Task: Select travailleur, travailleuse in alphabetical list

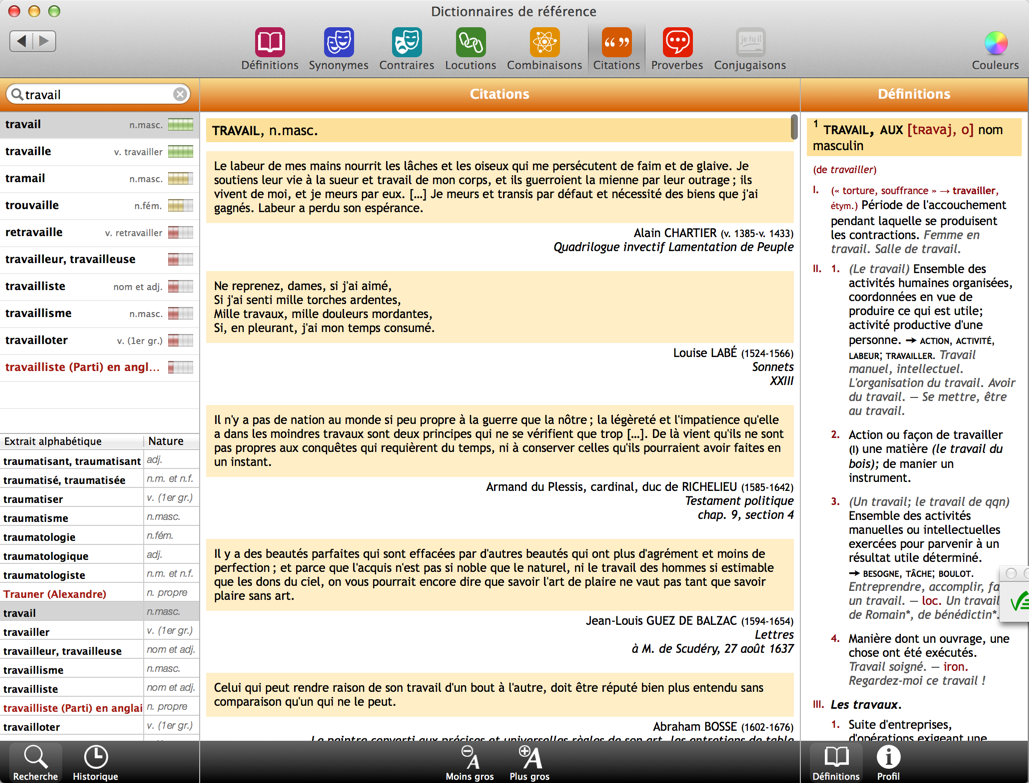Action: (x=99, y=651)
